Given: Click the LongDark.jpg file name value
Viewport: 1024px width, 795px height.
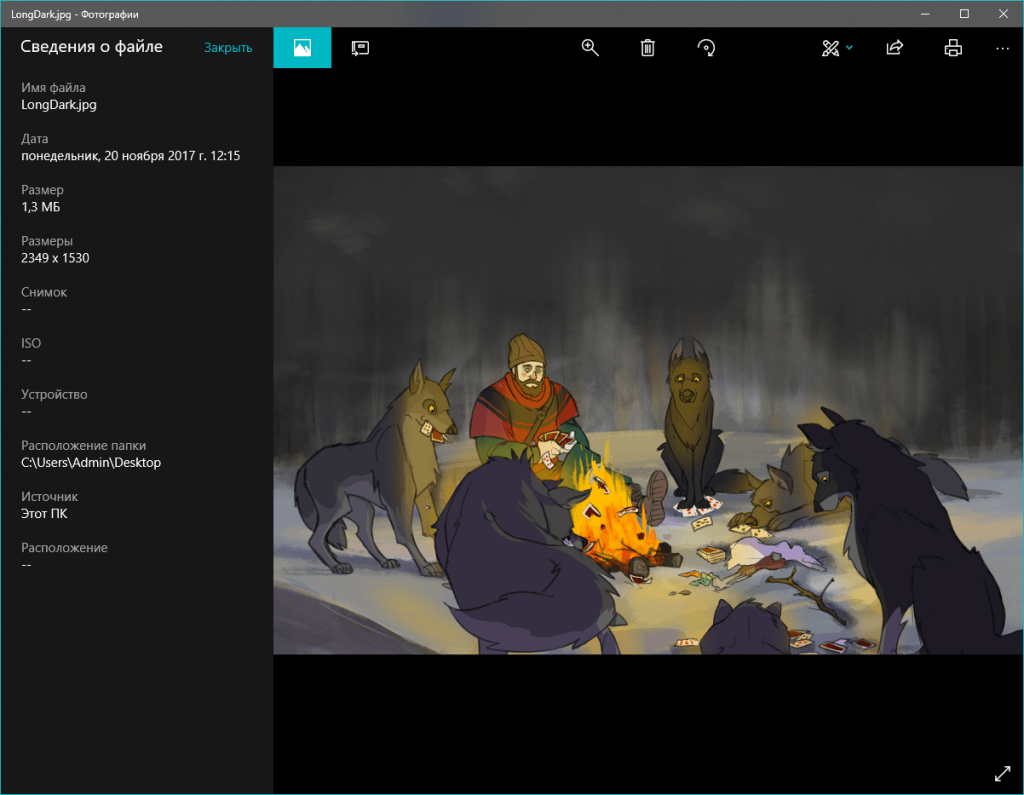Looking at the screenshot, I should [59, 104].
